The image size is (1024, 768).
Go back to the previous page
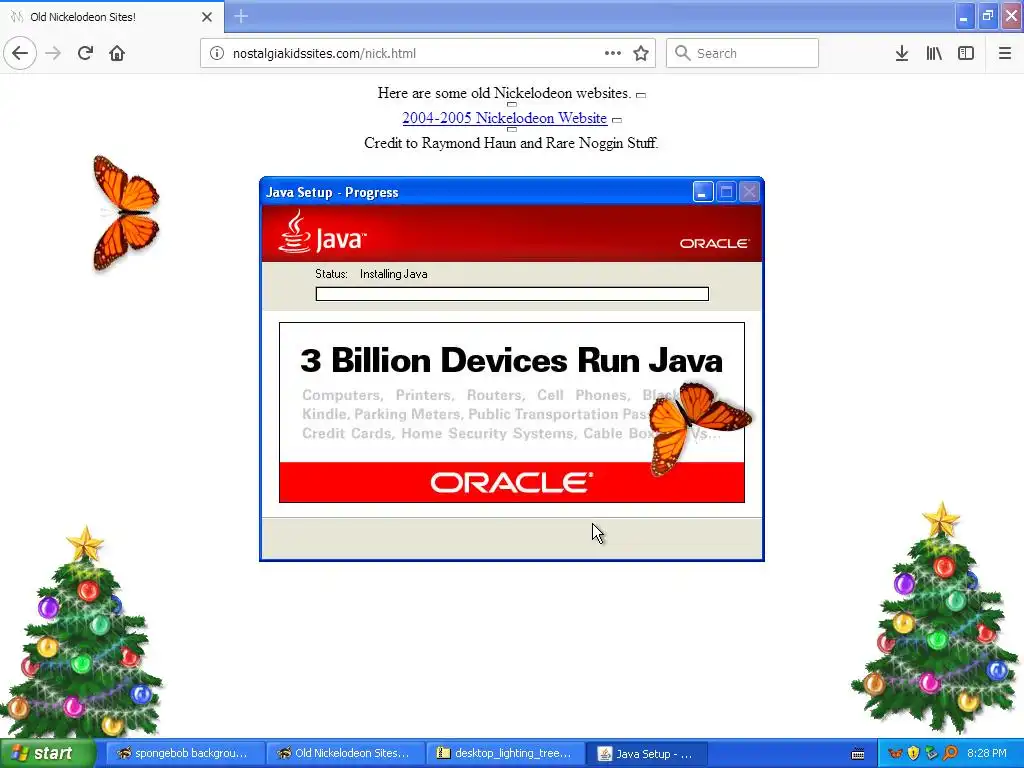pyautogui.click(x=20, y=53)
